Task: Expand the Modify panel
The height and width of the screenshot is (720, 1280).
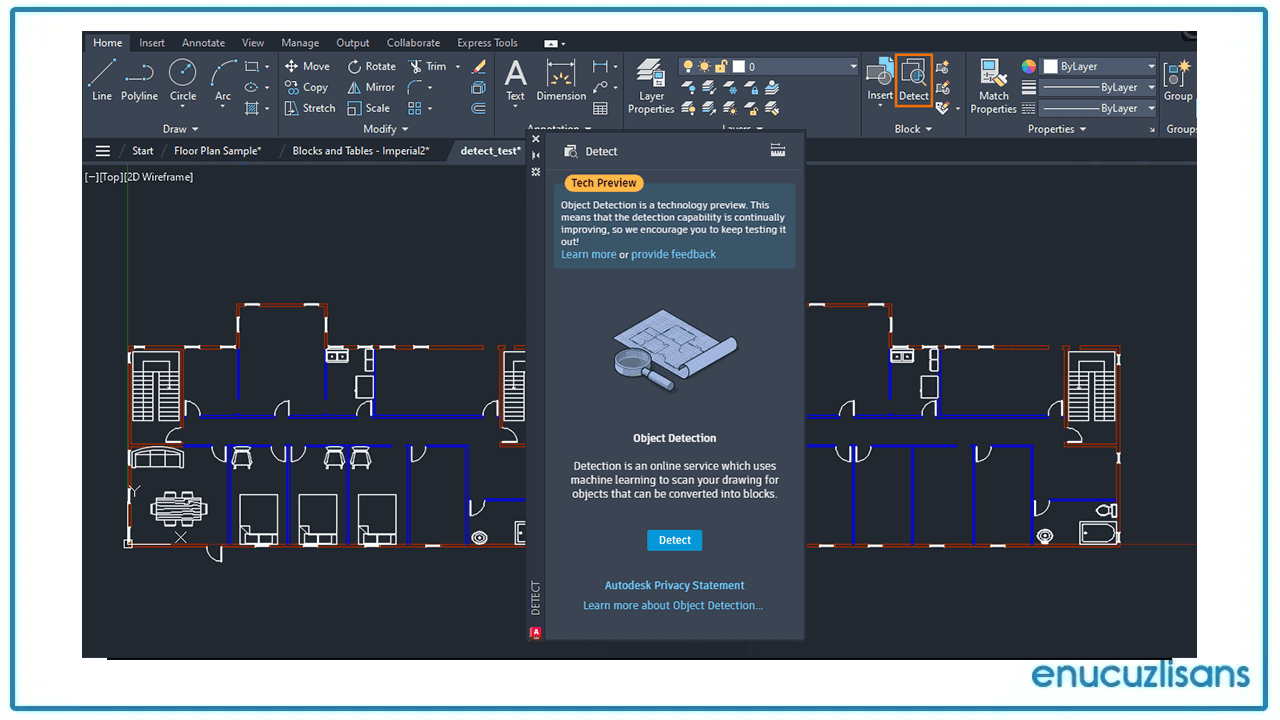Action: pos(386,129)
